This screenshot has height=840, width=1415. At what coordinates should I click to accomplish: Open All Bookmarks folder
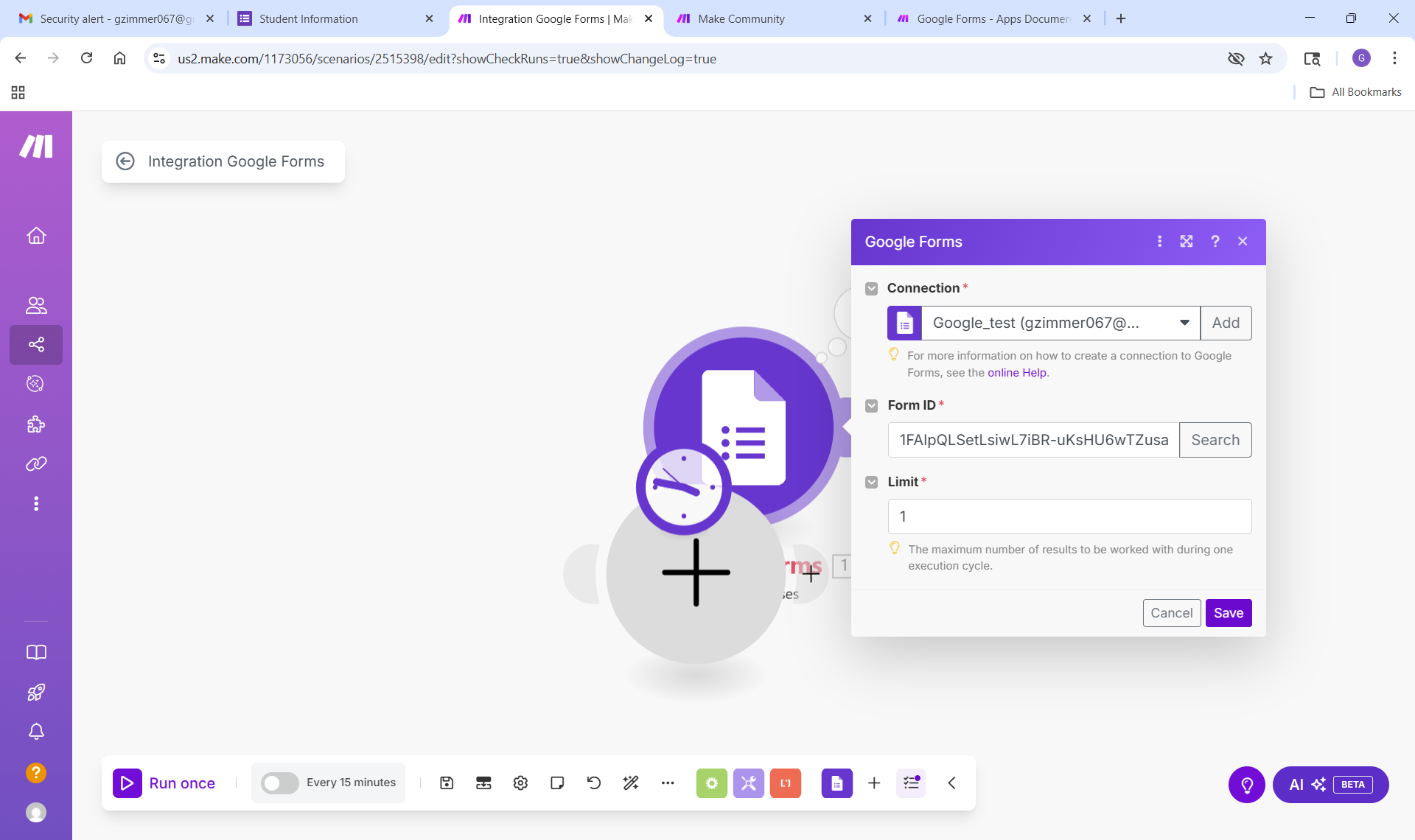[x=1356, y=92]
